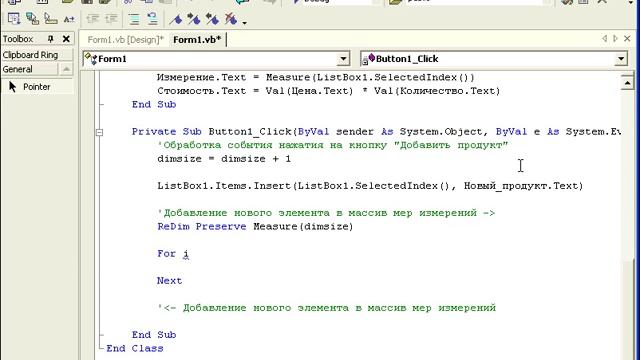The width and height of the screenshot is (640, 360).
Task: Select the Pointer tool in Toolbox
Action: 38,87
